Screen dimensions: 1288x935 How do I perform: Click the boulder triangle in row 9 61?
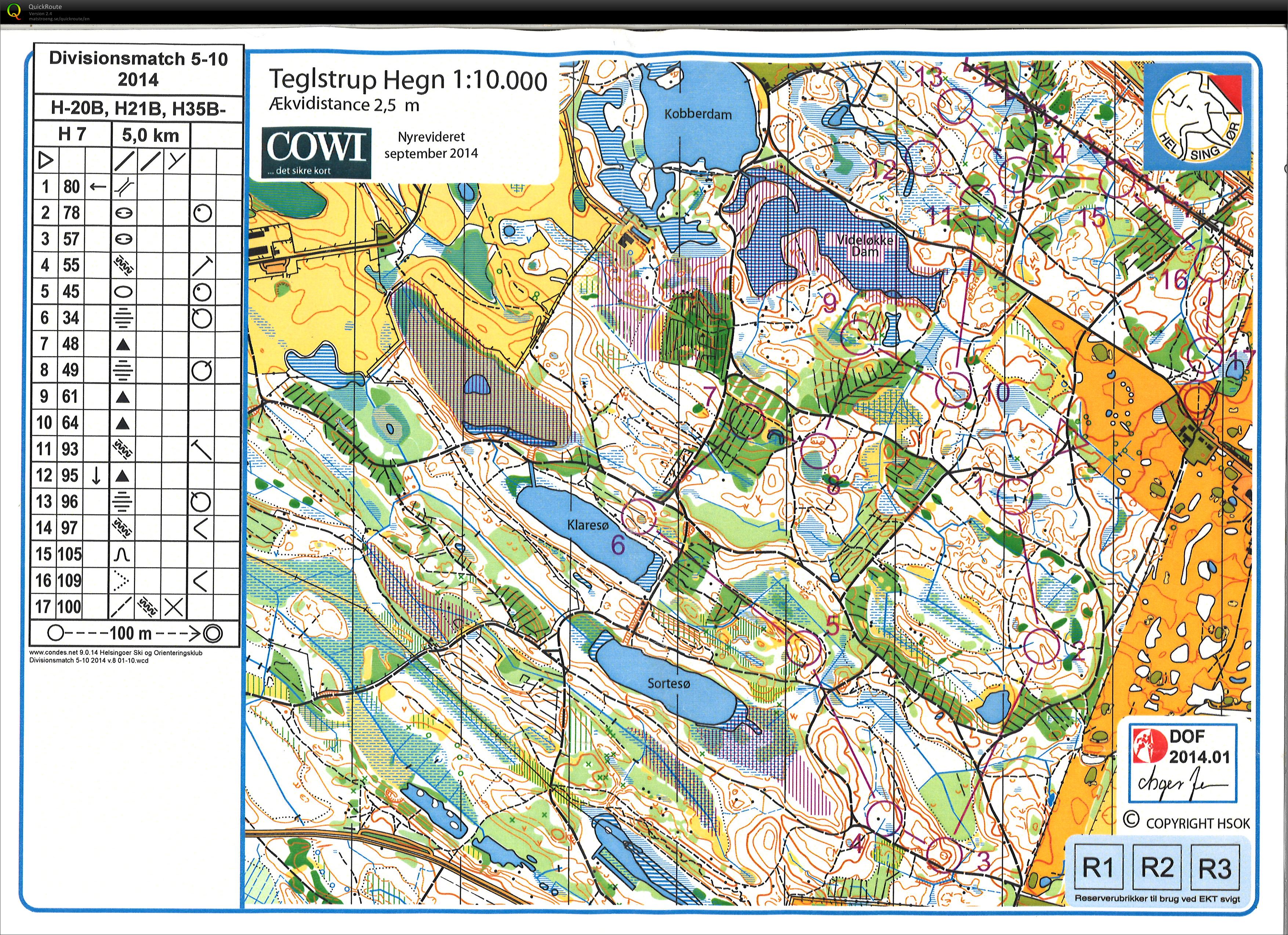123,397
